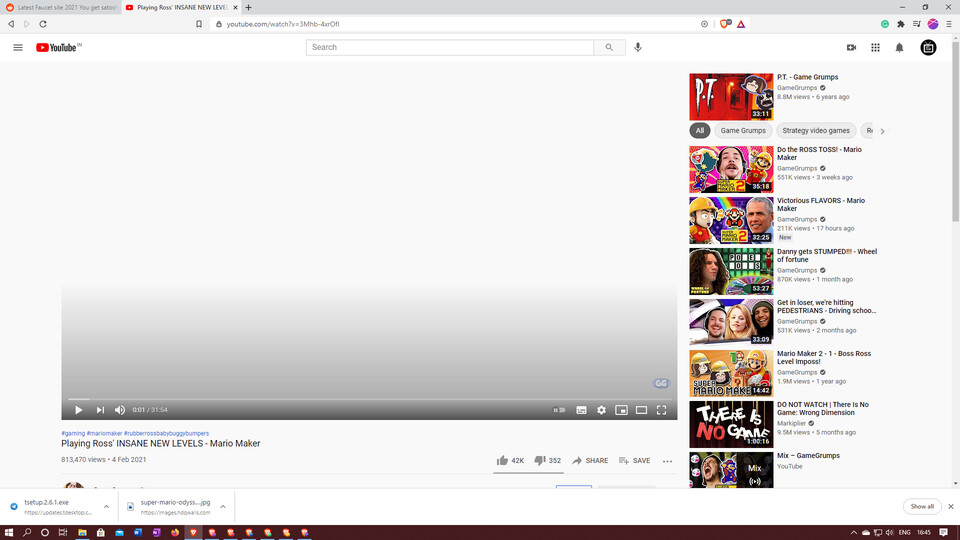Dislike the video with thumbs down

pos(547,460)
